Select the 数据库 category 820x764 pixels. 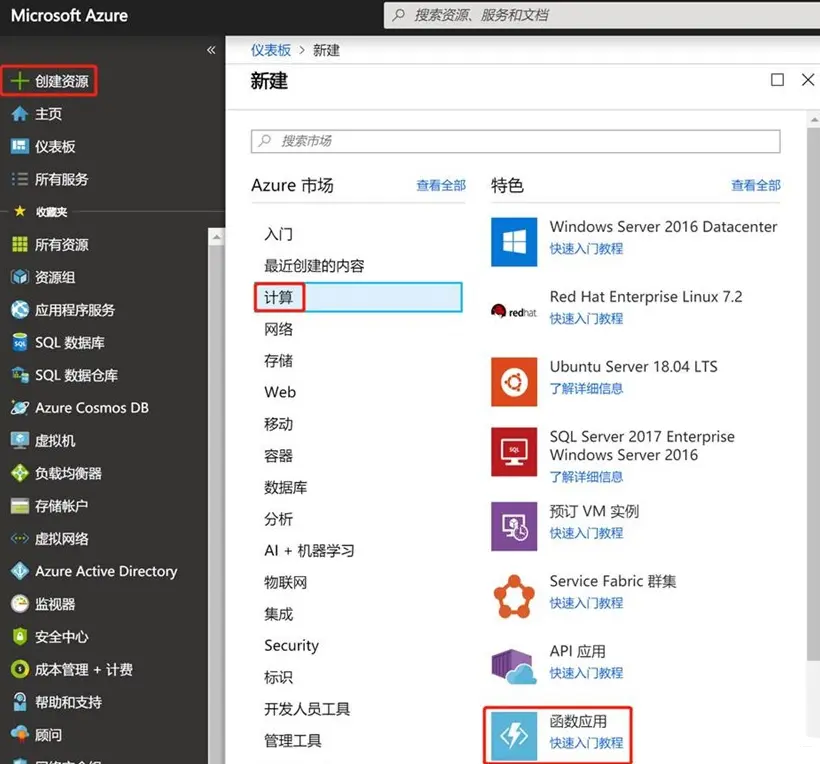click(x=285, y=487)
